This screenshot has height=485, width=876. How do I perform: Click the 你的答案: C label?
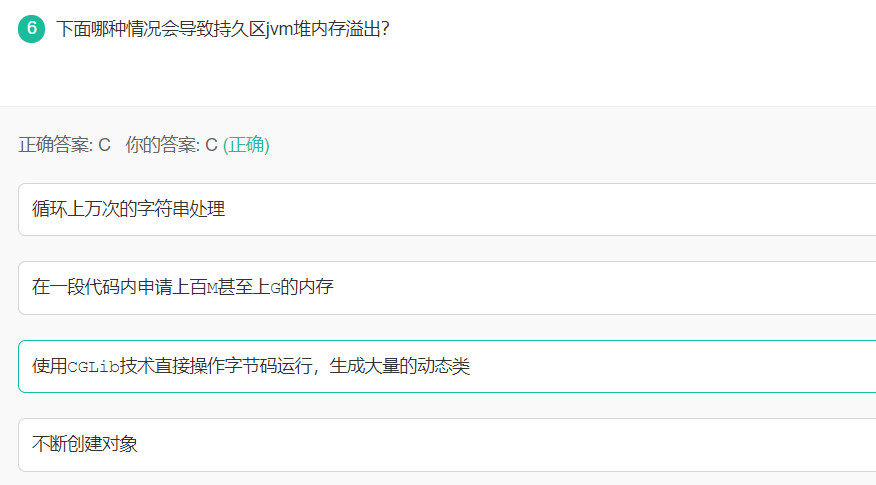pyautogui.click(x=171, y=145)
